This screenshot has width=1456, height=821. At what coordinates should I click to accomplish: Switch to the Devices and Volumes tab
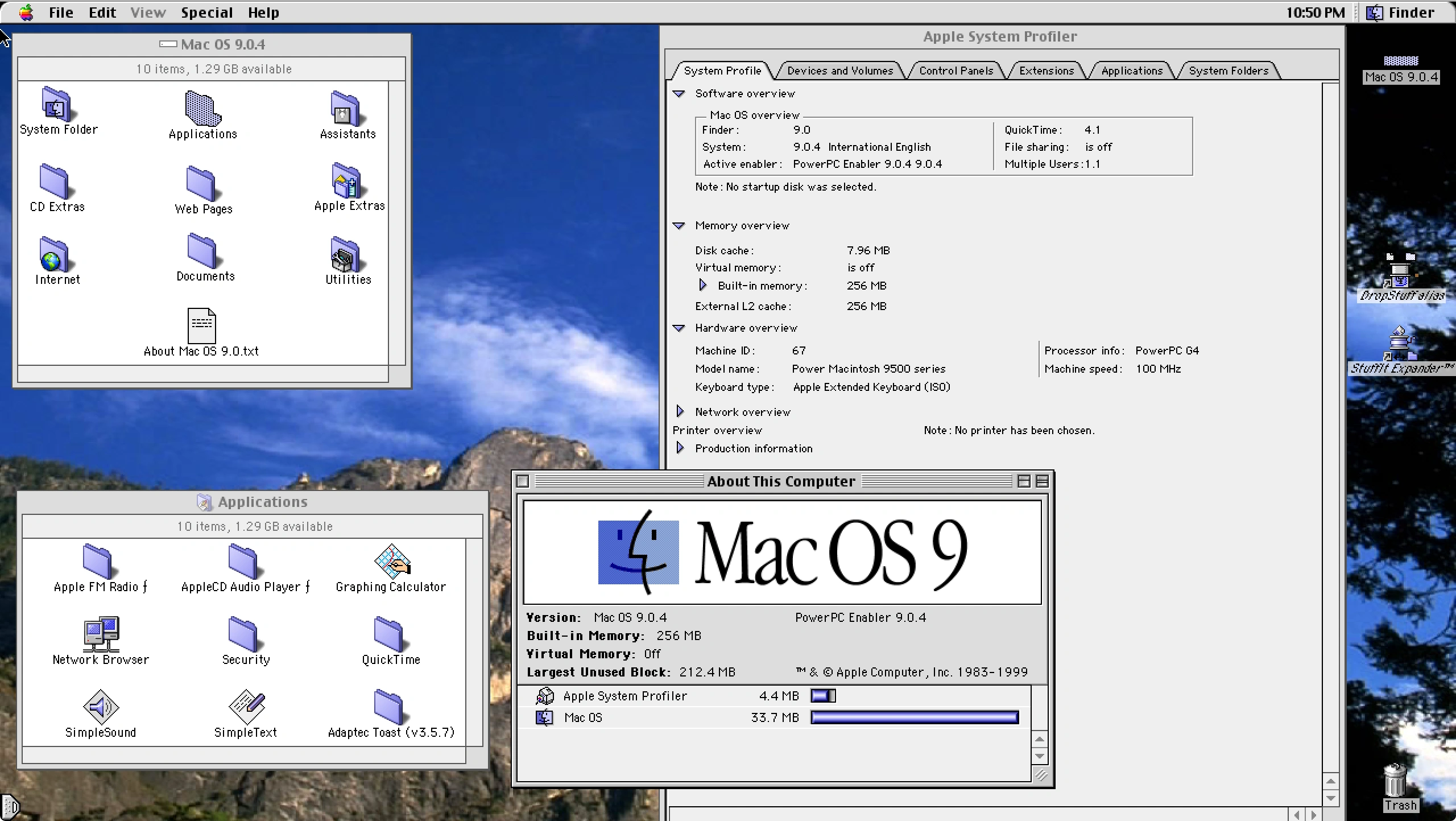click(840, 70)
